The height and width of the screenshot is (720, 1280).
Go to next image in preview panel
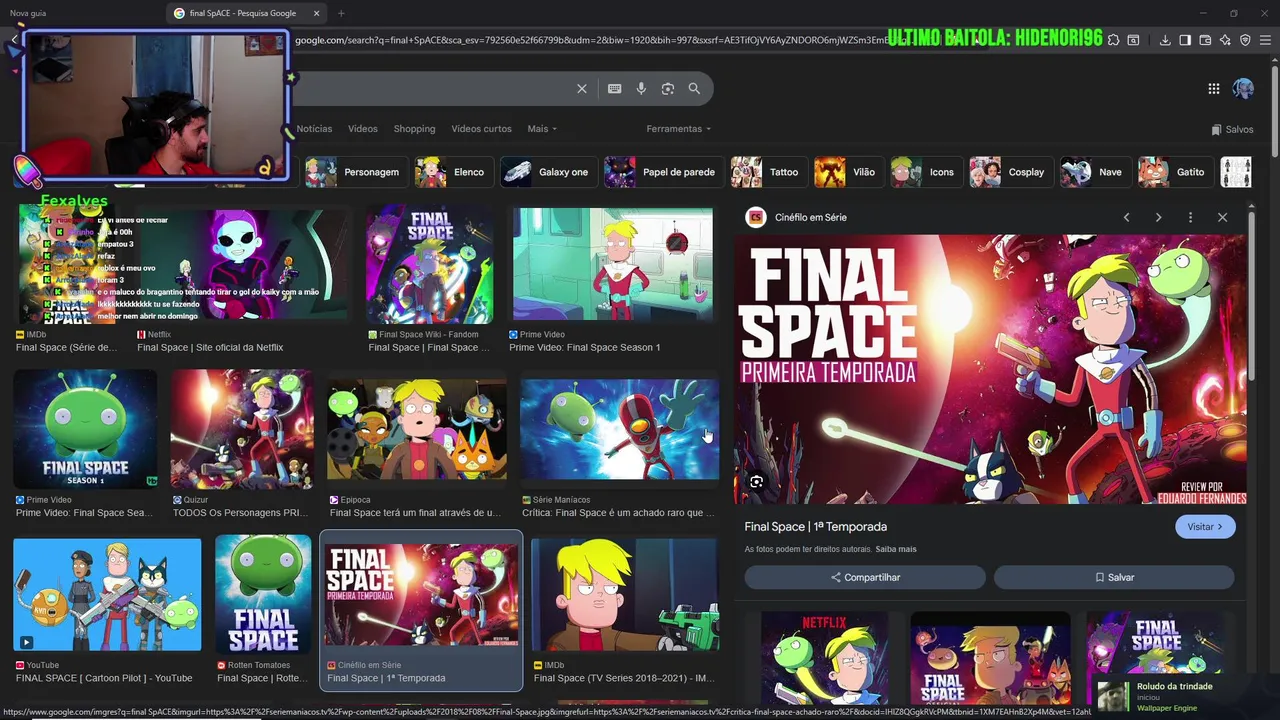(1158, 217)
